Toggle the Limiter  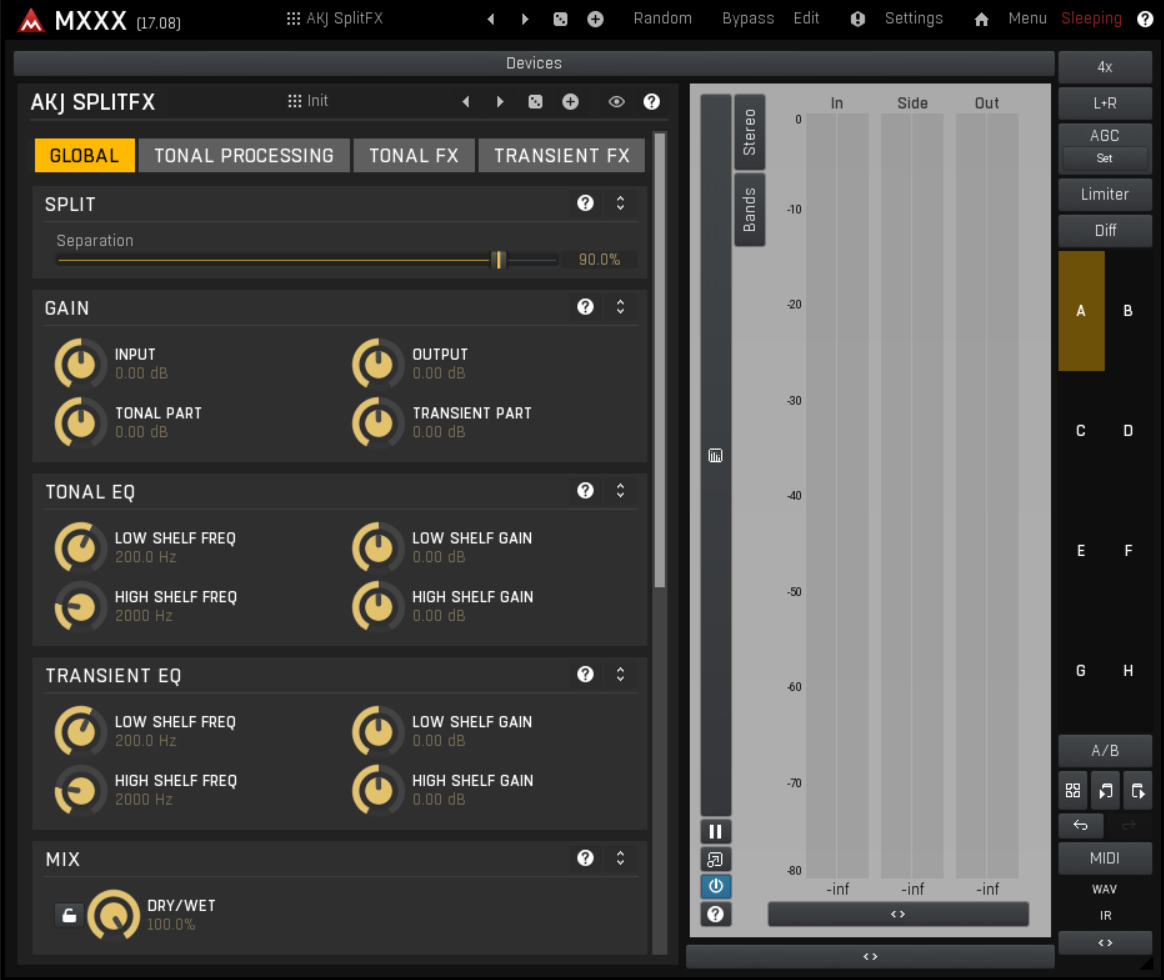[x=1105, y=195]
